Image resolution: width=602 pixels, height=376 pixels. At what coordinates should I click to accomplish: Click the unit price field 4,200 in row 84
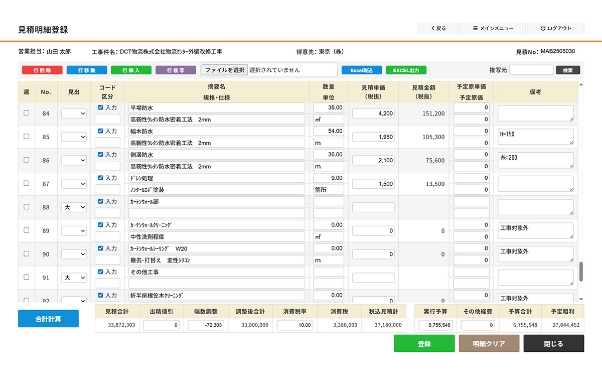pos(373,113)
